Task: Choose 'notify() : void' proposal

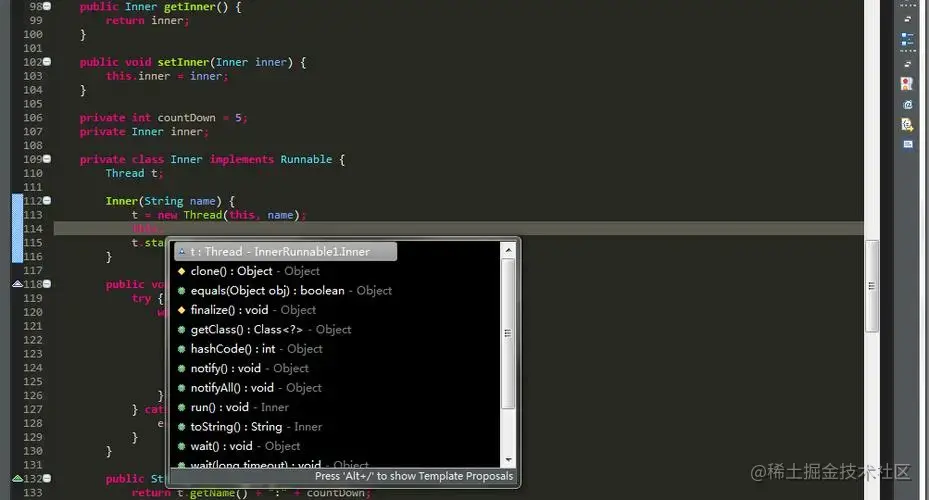Action: click(337, 368)
